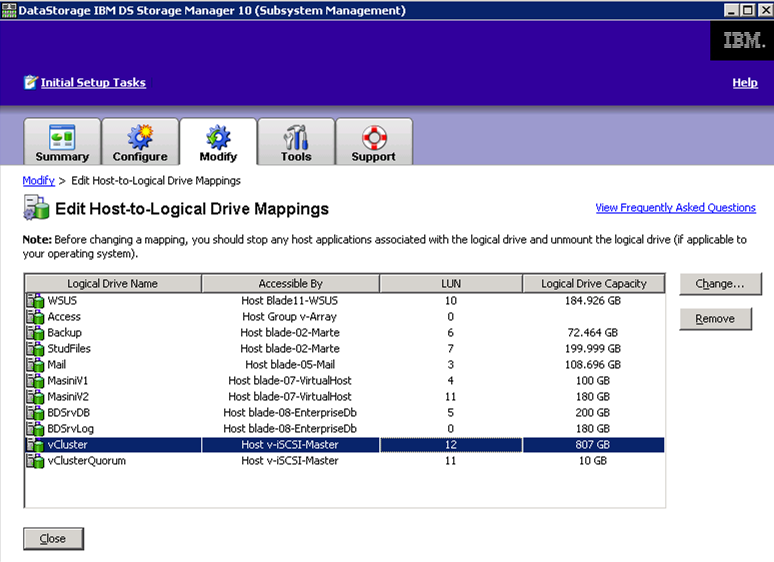Click the vClusterQuorum drive icon
Viewport: 774px width, 562px height.
click(x=35, y=461)
